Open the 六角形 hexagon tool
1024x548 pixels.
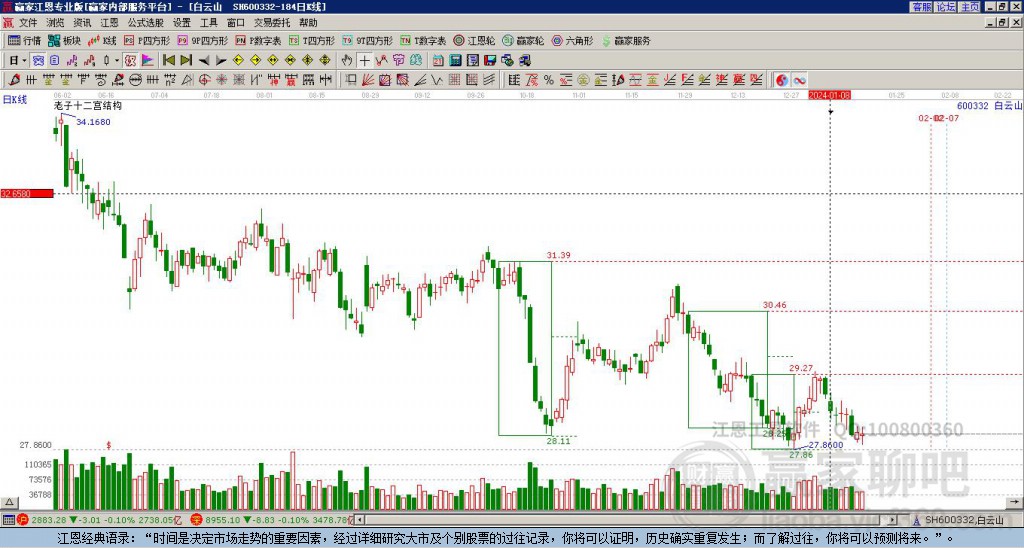[572, 40]
